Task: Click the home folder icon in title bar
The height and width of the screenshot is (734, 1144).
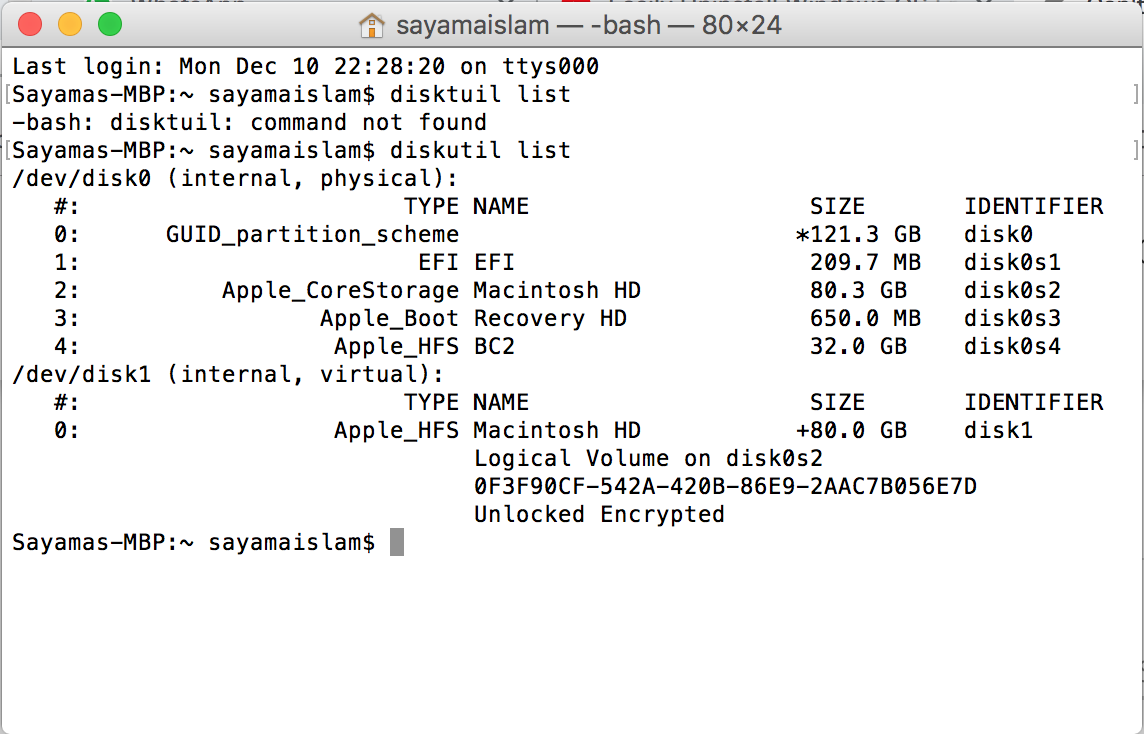Action: 371,24
